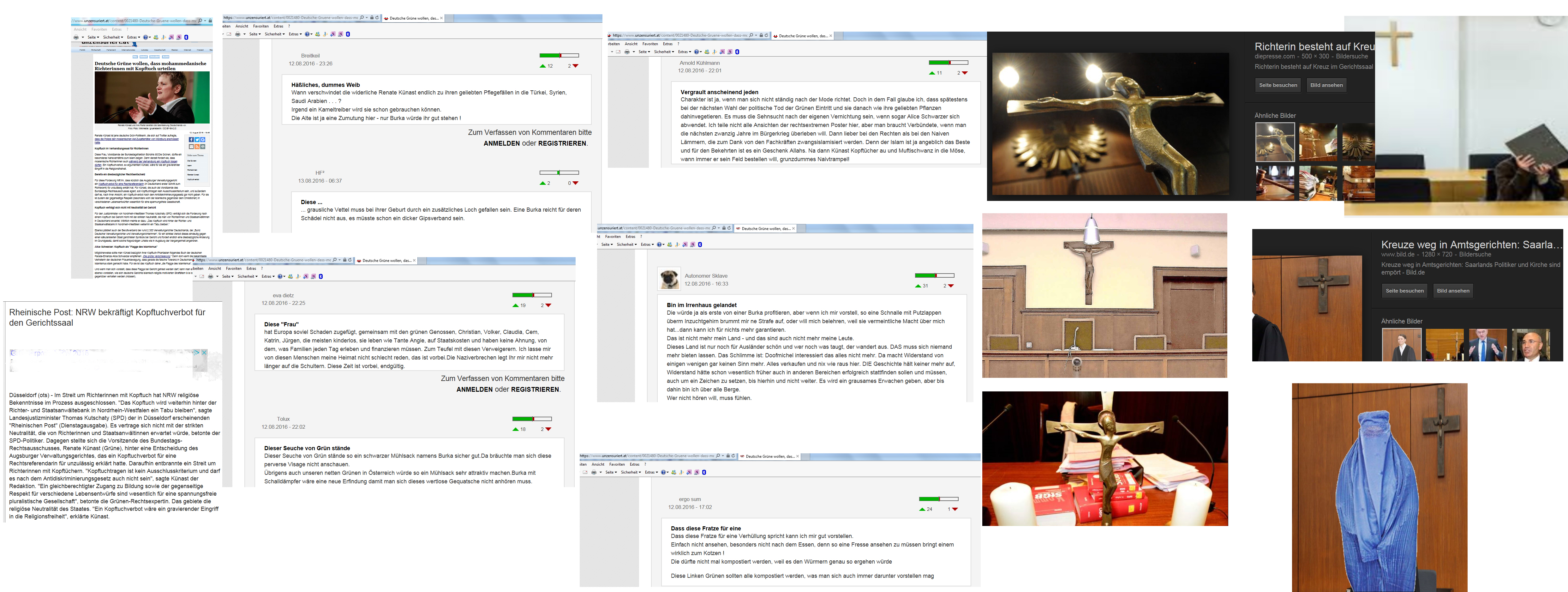Click 'Seite besuchen' under Richterin besteht auf Kreuz
Viewport: 1568px width, 592px height.
coord(1278,85)
